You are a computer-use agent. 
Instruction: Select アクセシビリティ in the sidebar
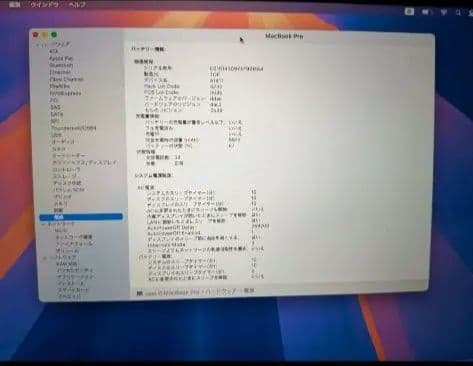[75, 270]
